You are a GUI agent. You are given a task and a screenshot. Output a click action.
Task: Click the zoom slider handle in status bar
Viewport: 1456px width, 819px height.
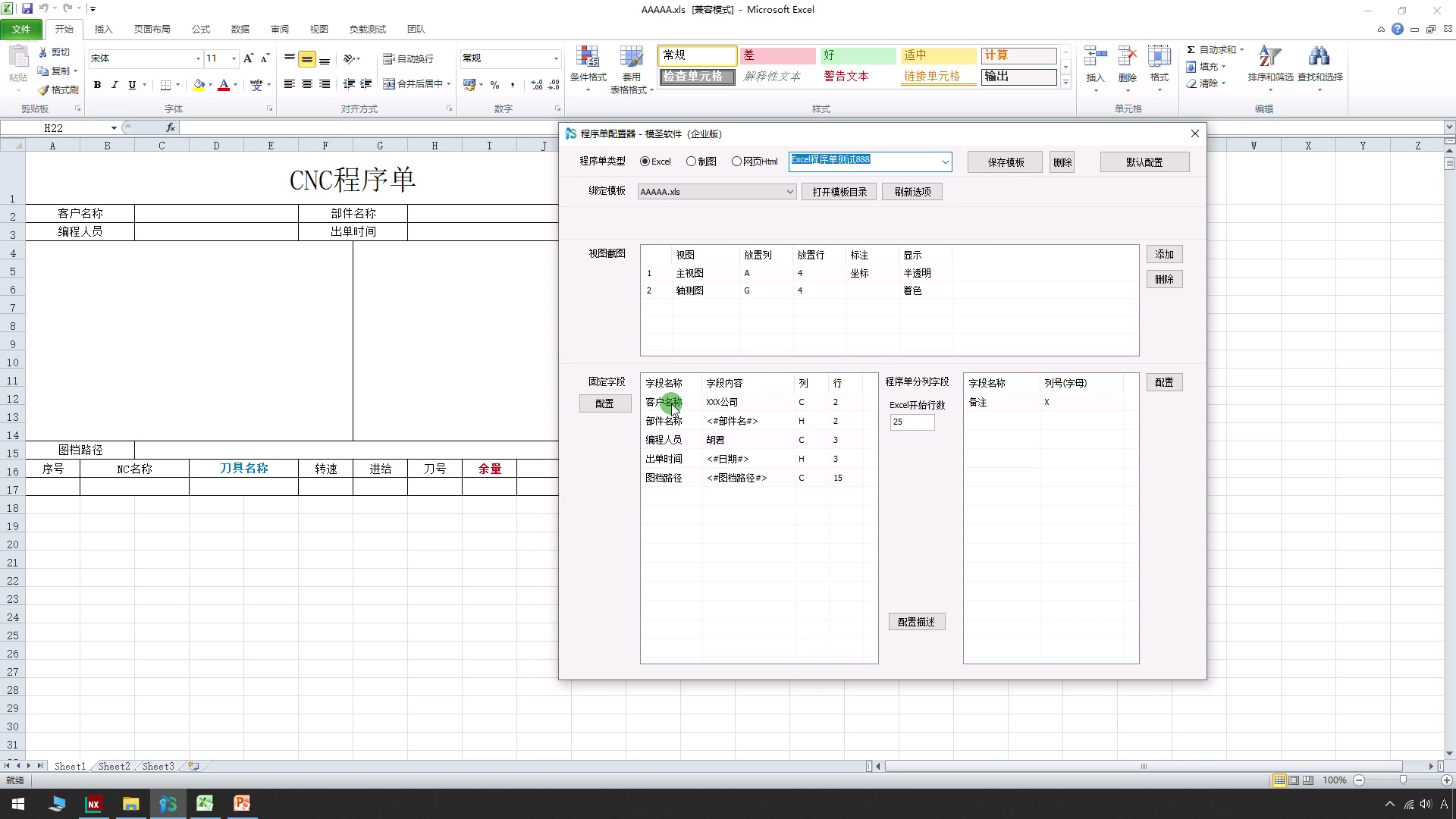pyautogui.click(x=1403, y=780)
